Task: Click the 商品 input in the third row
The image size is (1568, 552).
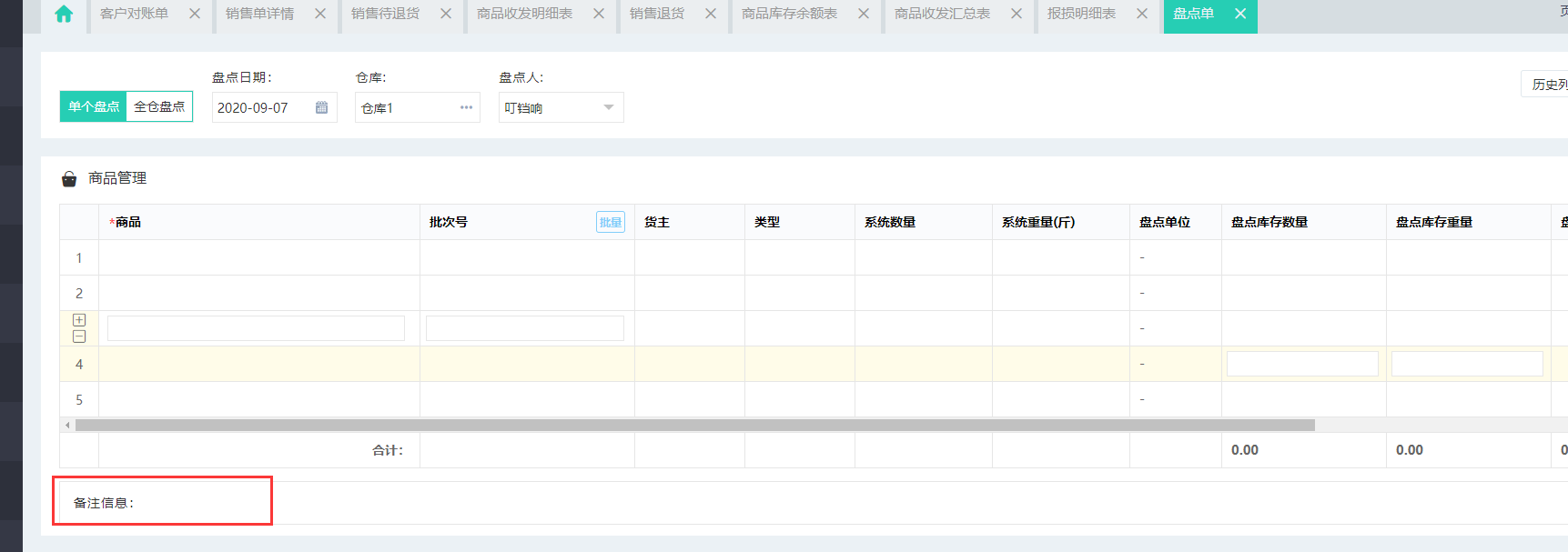Action: (256, 328)
